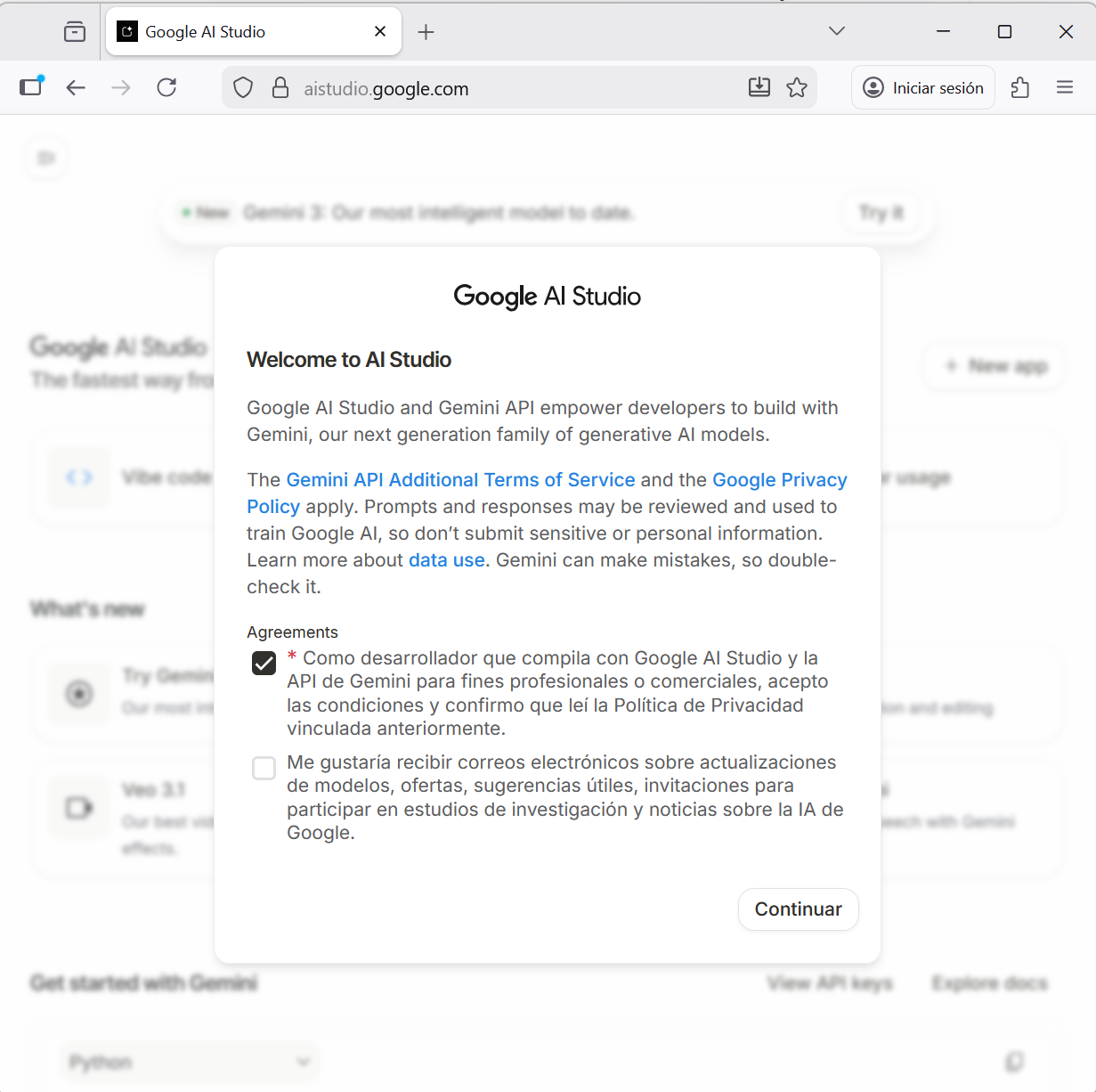Image resolution: width=1096 pixels, height=1092 pixels.
Task: Select the Google AI Studio tab
Action: pyautogui.click(x=240, y=32)
